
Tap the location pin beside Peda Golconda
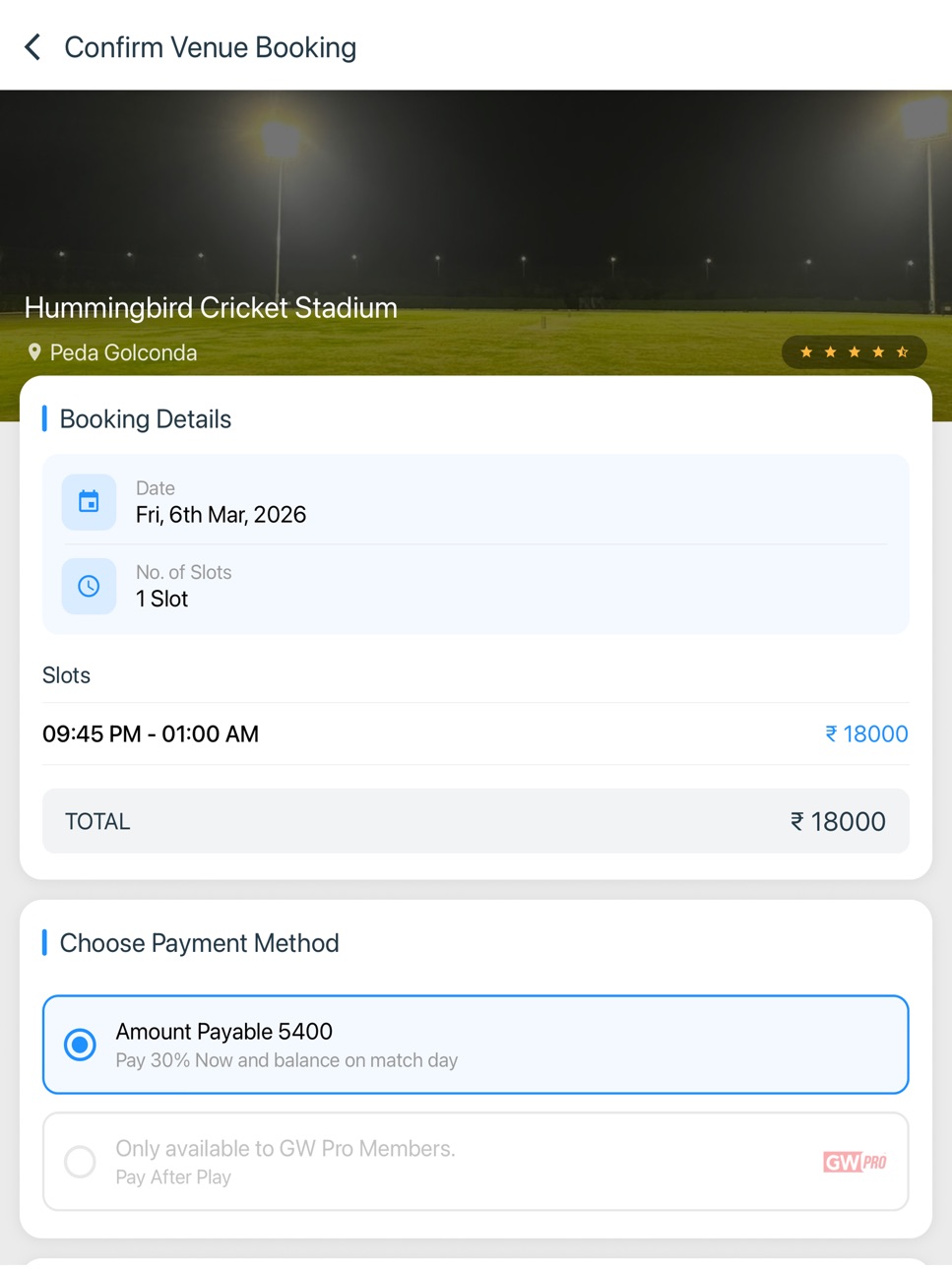coord(34,352)
